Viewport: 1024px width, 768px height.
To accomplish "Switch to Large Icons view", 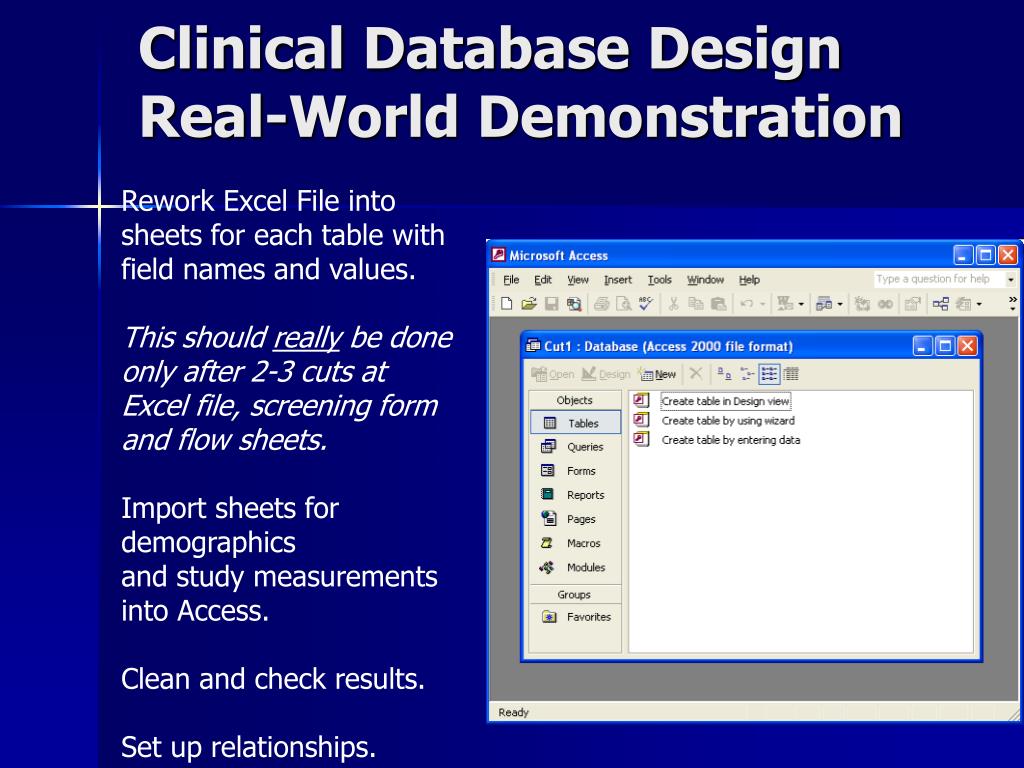I will tap(724, 374).
